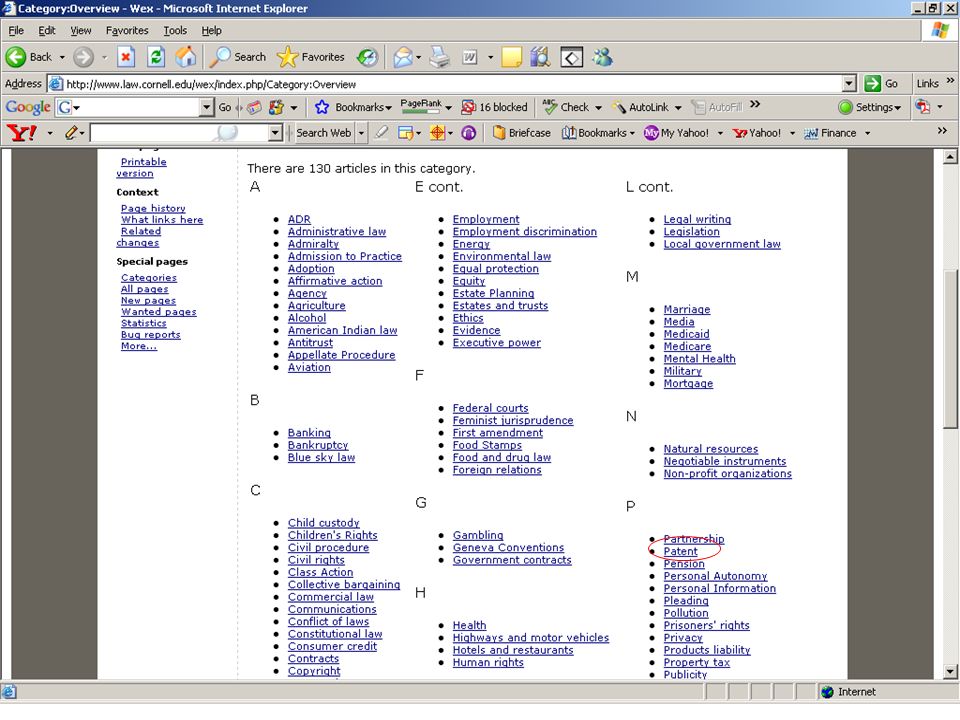Click Statistics under Special pages
The image size is (960, 720).
coord(143,323)
